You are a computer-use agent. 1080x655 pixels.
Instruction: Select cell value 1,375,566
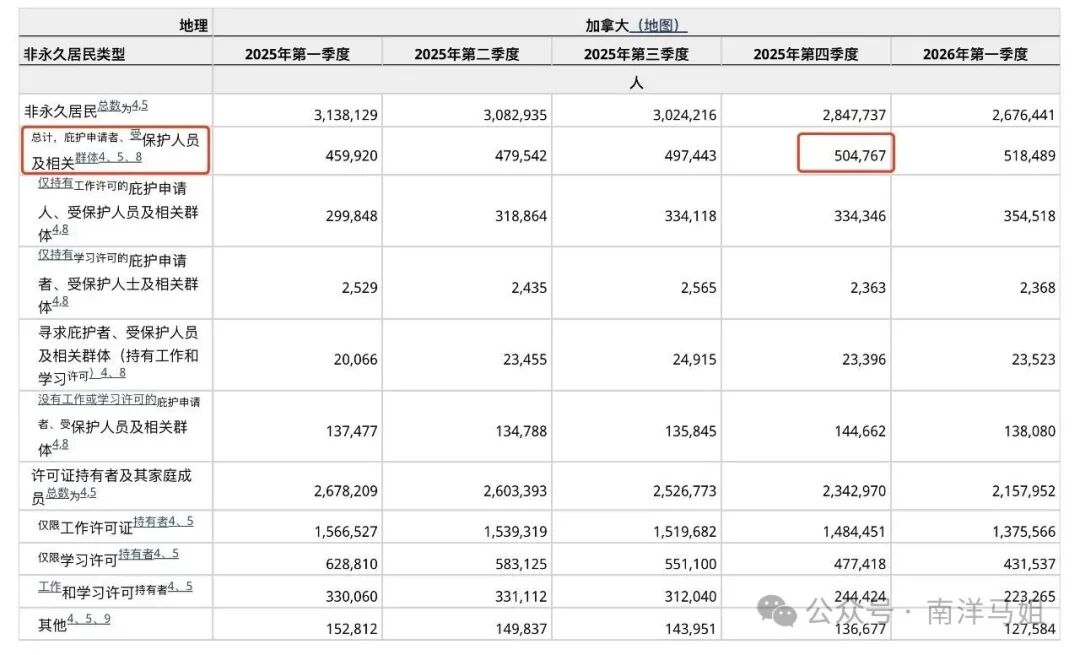(1024, 532)
